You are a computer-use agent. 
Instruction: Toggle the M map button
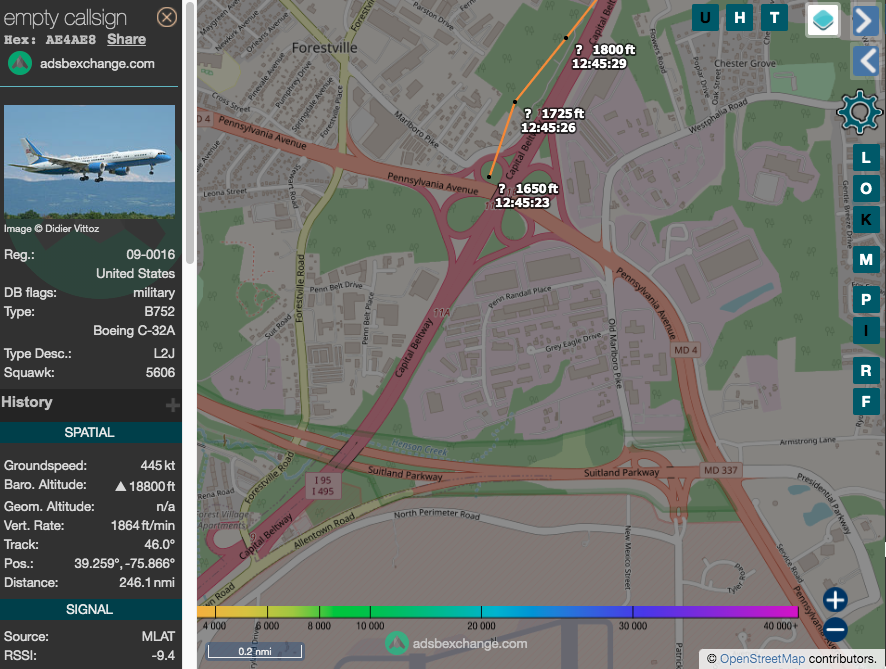coord(866,260)
